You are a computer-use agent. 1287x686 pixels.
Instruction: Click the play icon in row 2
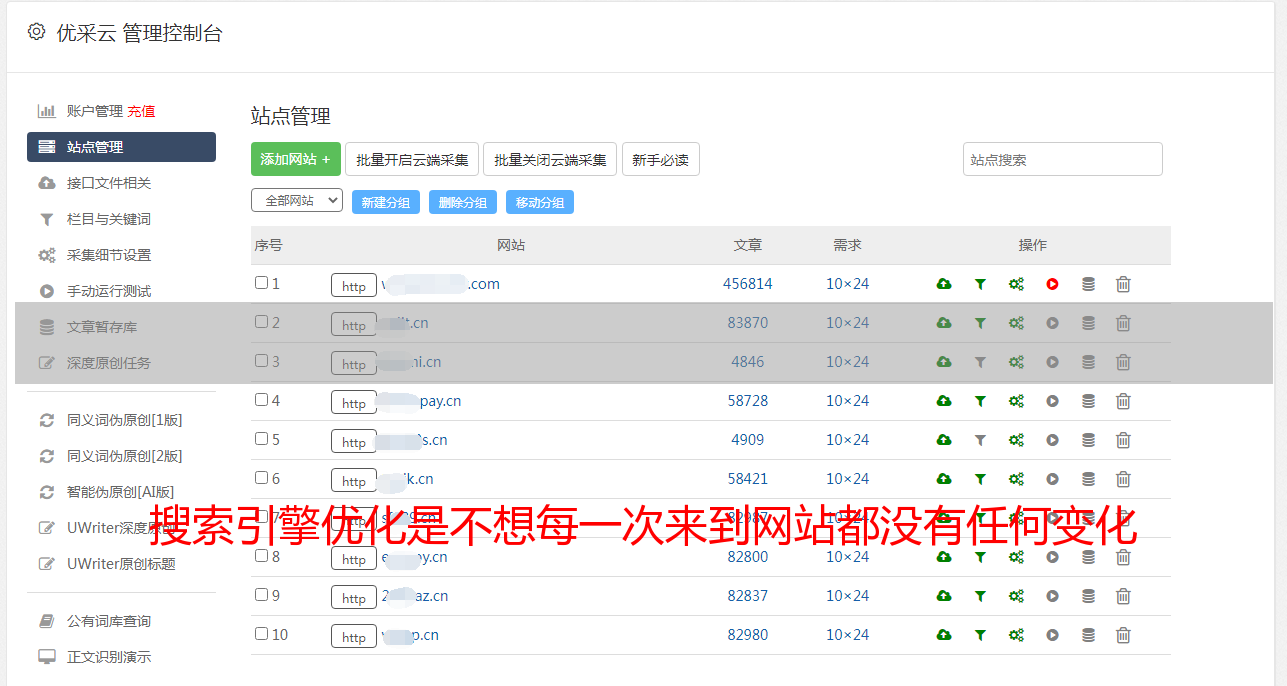(1052, 323)
